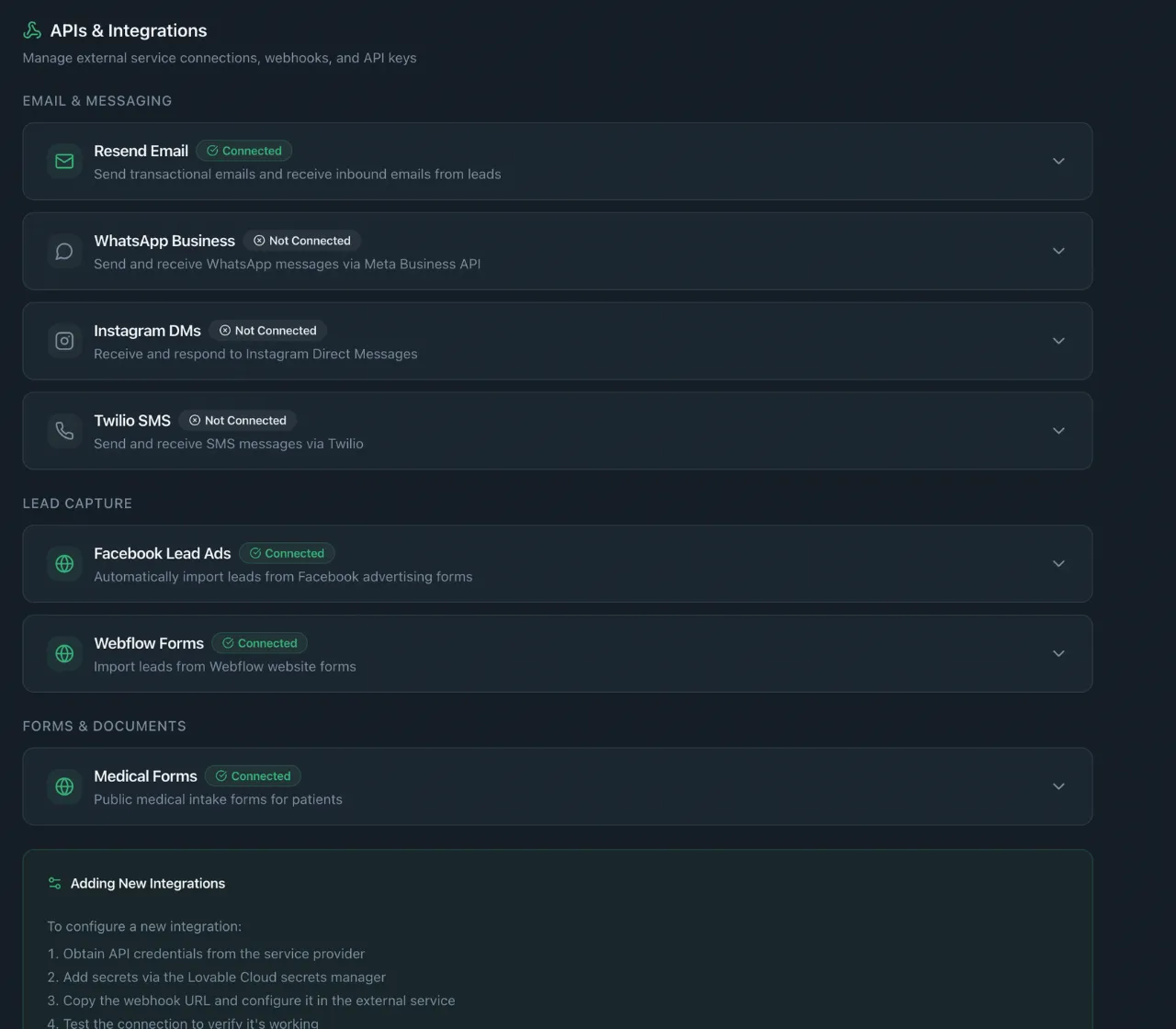
Task: Collapse the Medical Forms section chevron
Action: [1058, 786]
